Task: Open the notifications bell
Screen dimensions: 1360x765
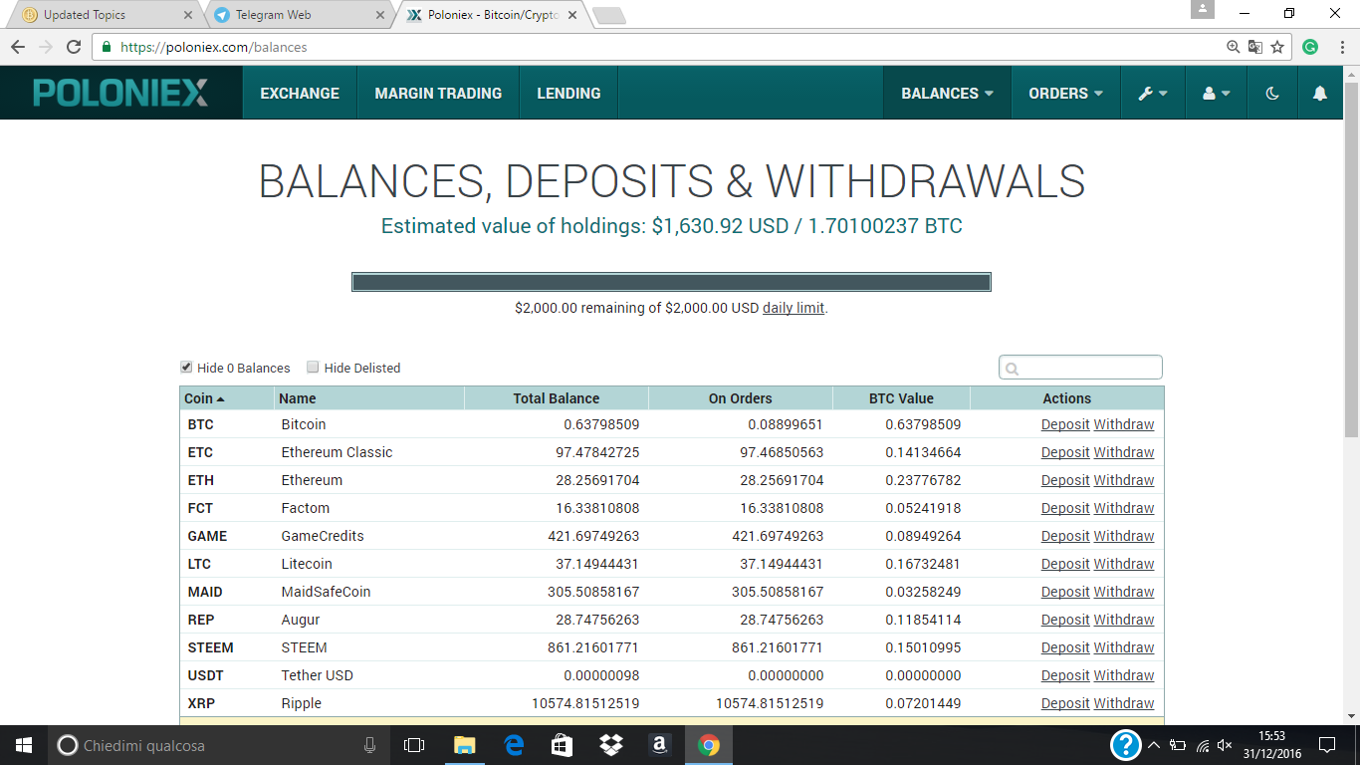Action: point(1320,93)
